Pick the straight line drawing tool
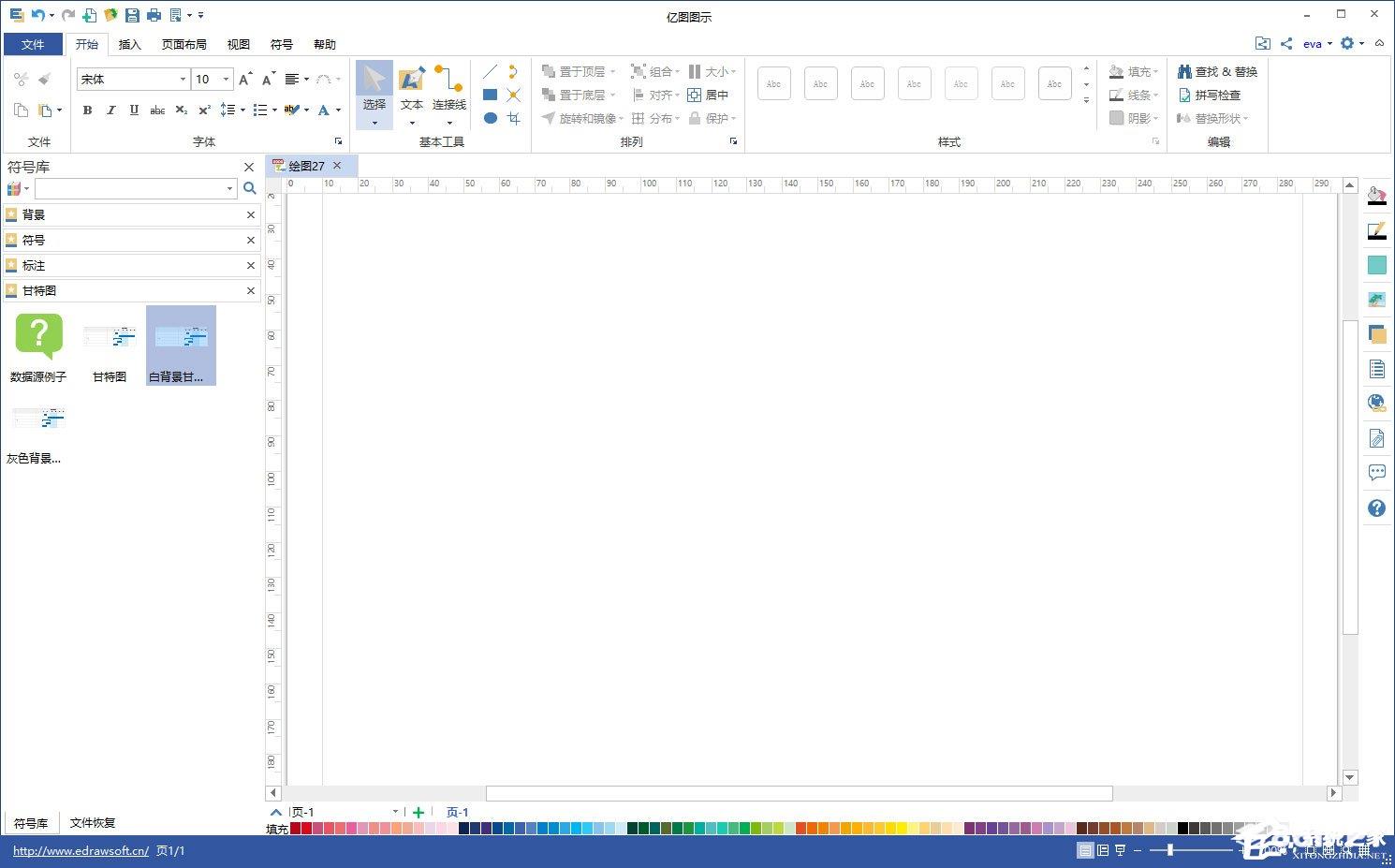1395x868 pixels. click(x=490, y=71)
